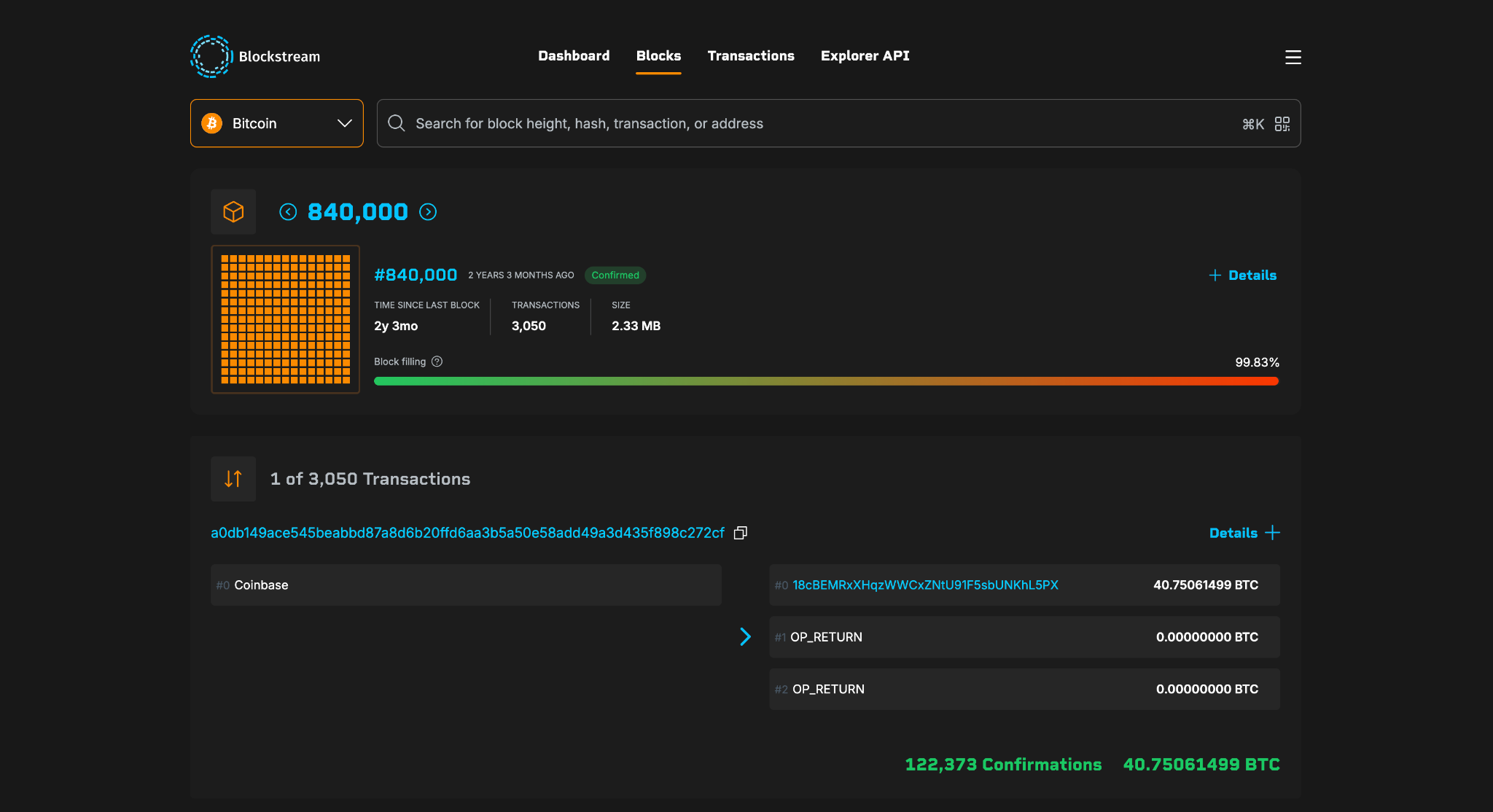
Task: Click the #840,000 block link
Action: [416, 275]
